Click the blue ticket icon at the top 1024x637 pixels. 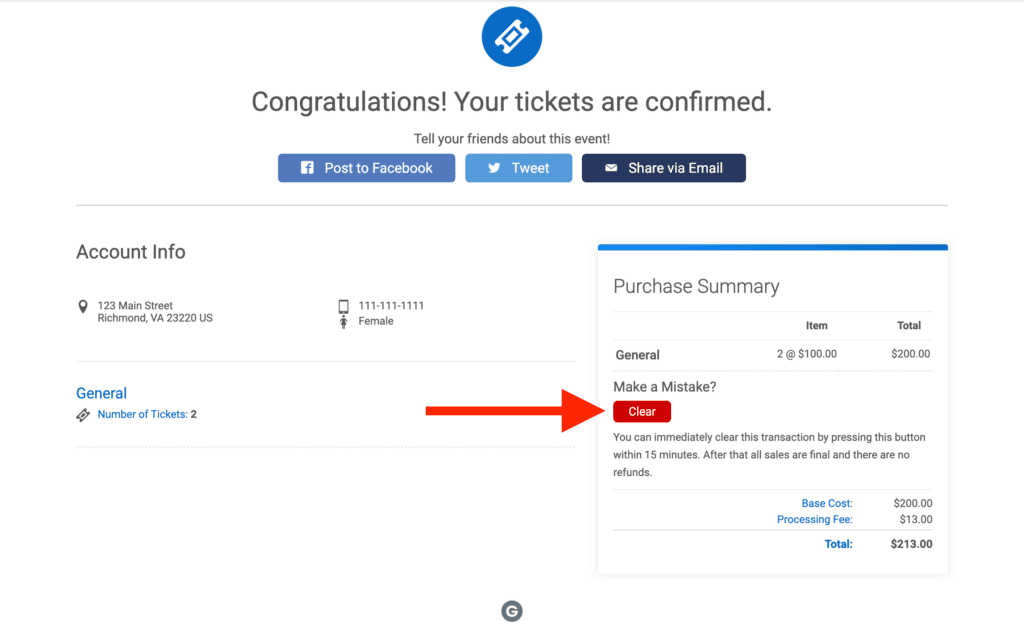[511, 36]
